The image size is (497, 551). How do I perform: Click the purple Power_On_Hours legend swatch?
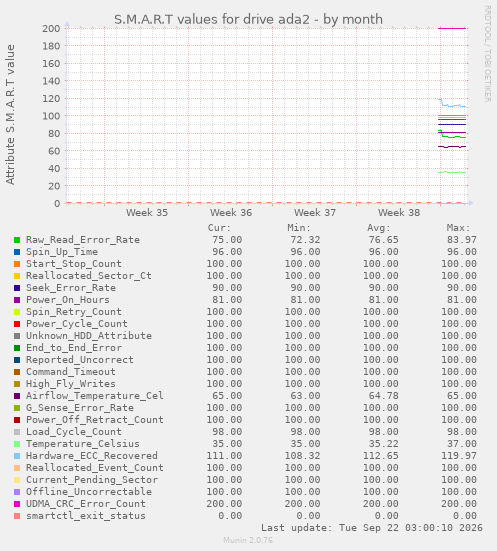[x=17, y=300]
